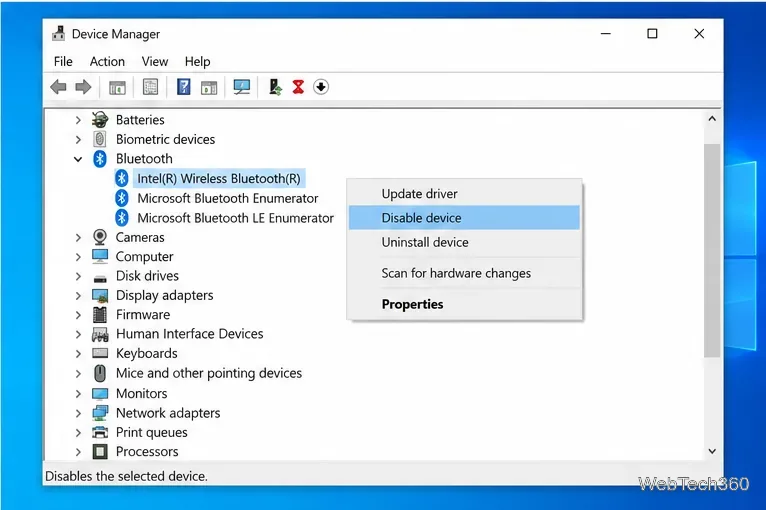Select Microsoft Bluetooth LE Enumerator row

point(235,218)
